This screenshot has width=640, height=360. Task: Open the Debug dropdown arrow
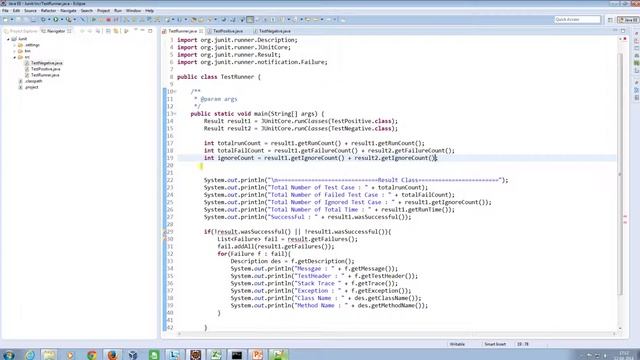pos(49,20)
